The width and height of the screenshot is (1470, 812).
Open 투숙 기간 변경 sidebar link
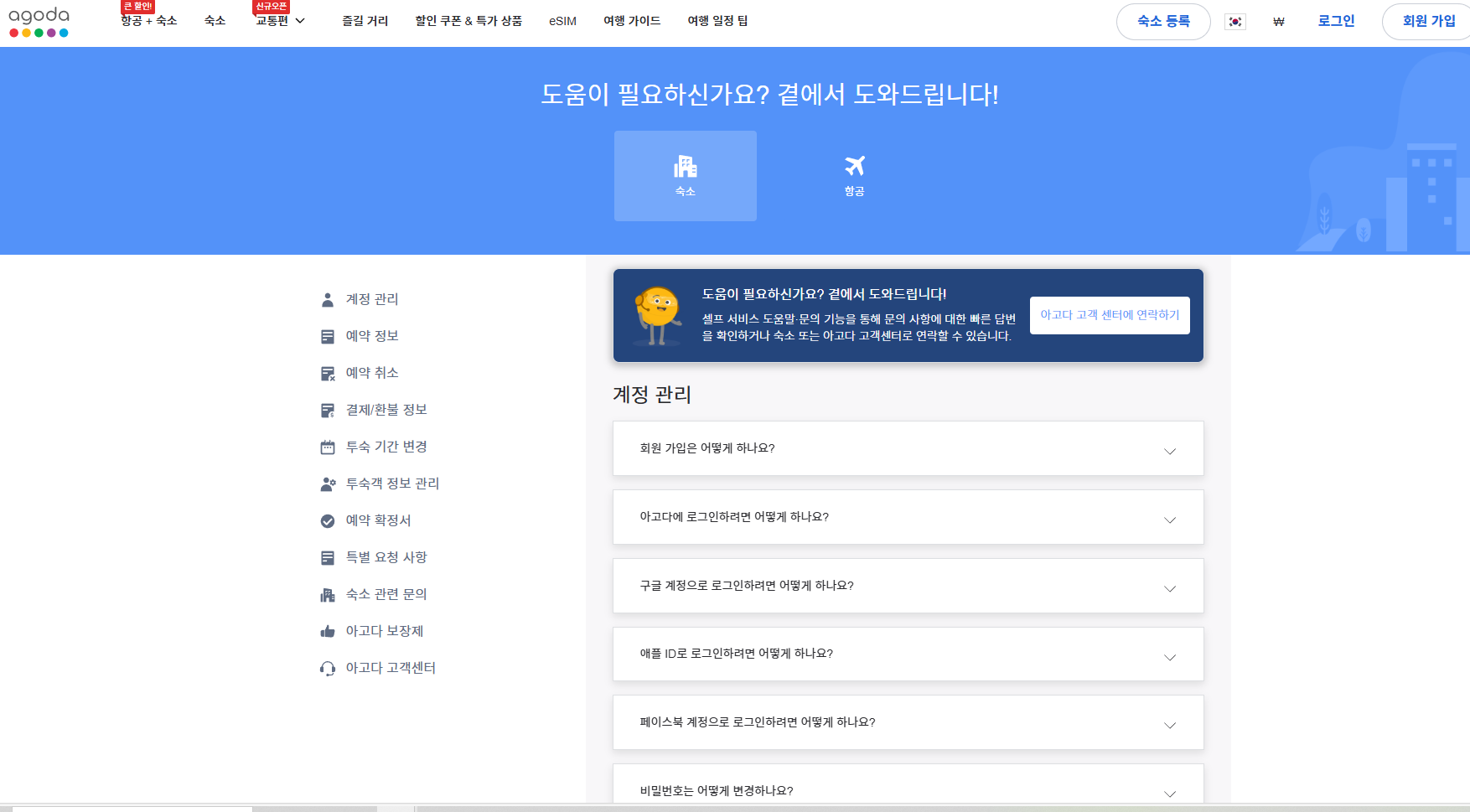(386, 447)
